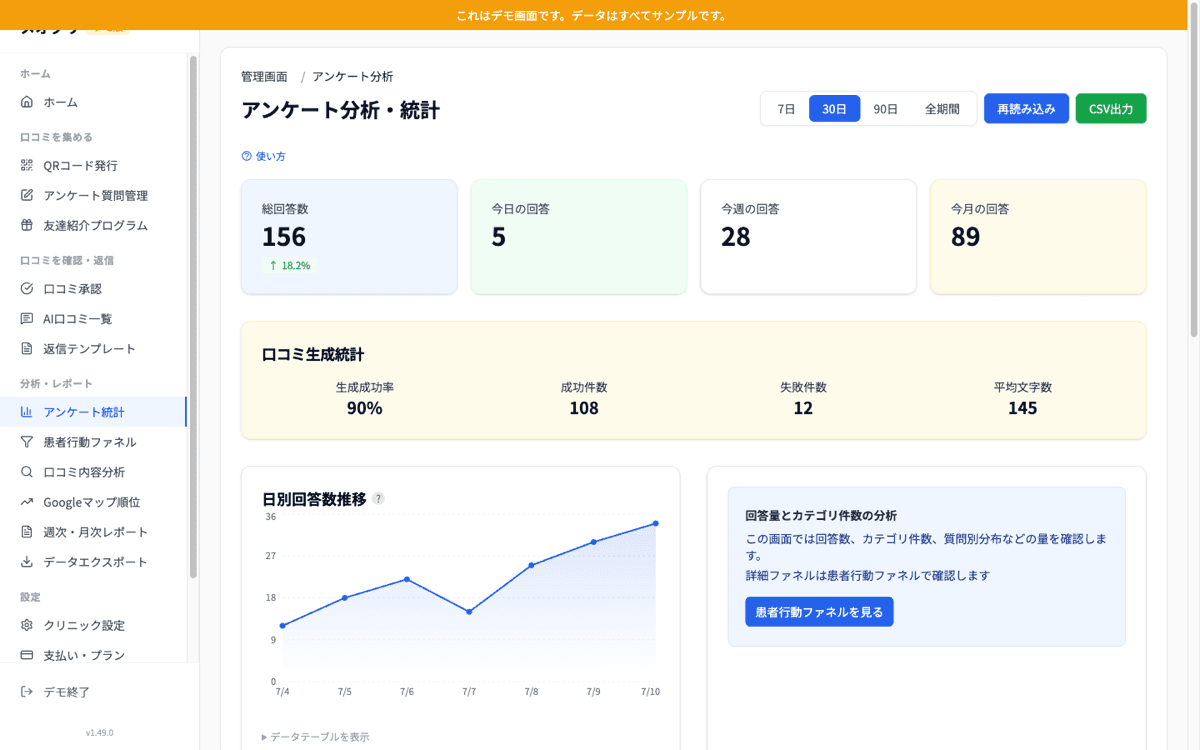
Task: Click the edit icon beside アンケート質問管理
Action: [x=27, y=195]
